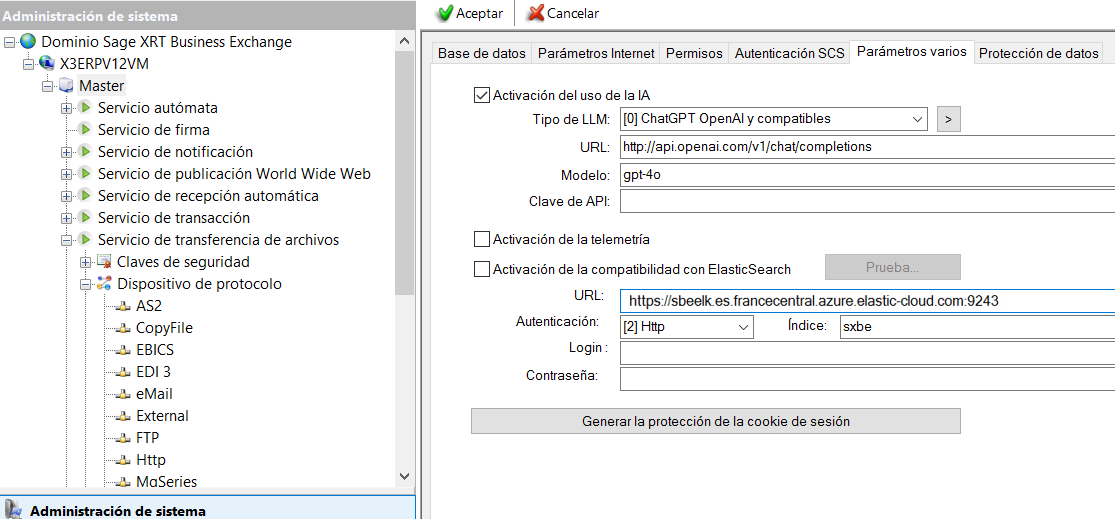Click the Clave de API input field
Screen dimensions: 1115x519
coord(866,201)
